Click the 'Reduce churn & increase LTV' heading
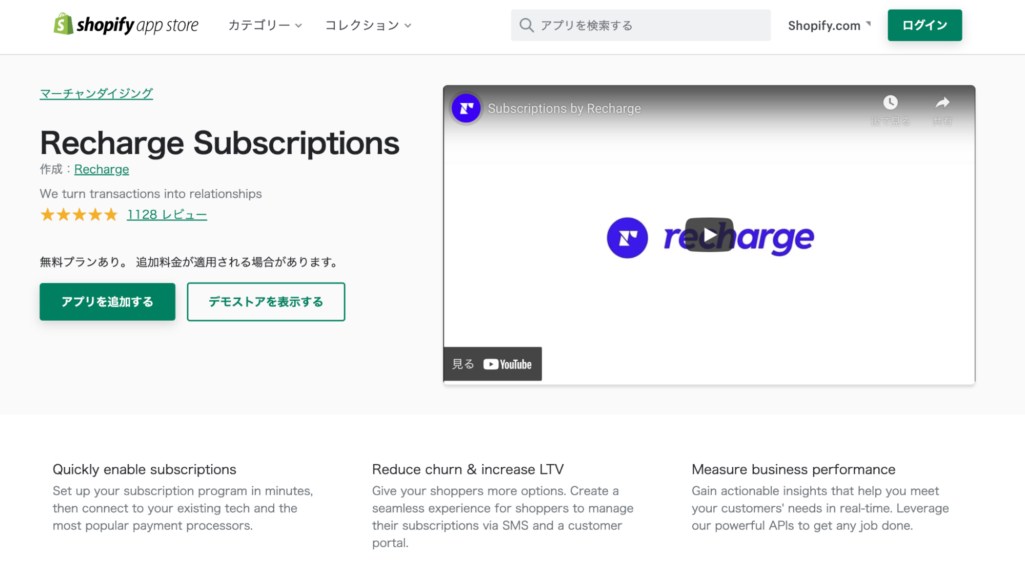 click(x=468, y=469)
